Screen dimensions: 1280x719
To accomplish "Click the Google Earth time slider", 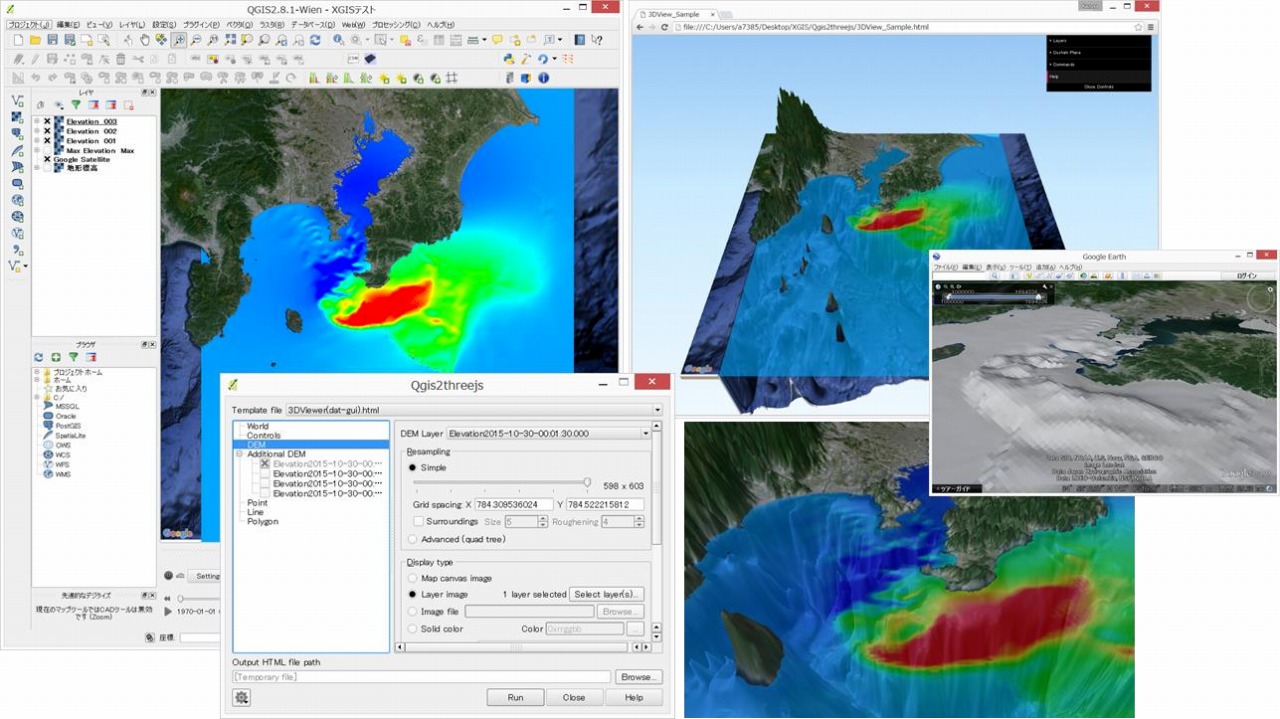I will (x=994, y=297).
